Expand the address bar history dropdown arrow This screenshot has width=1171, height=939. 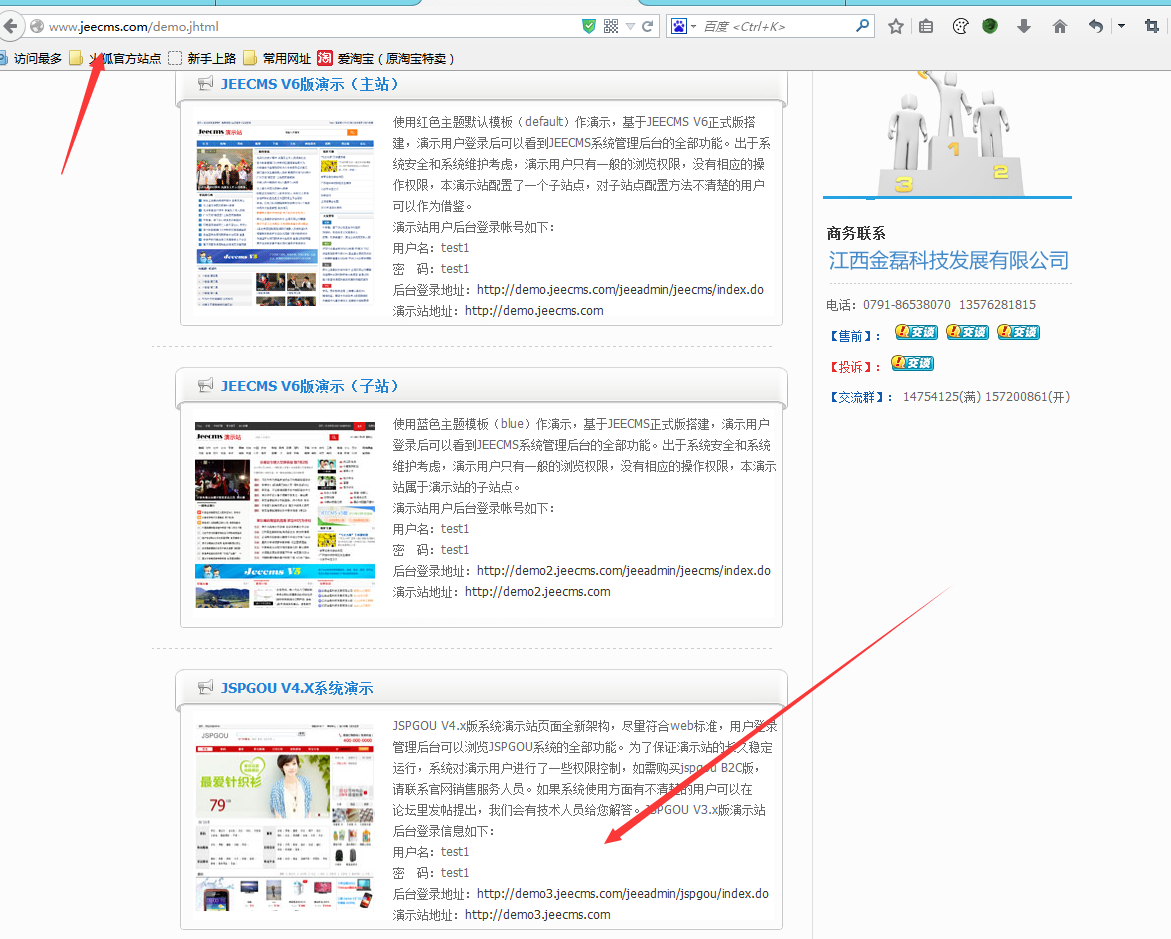tap(630, 27)
